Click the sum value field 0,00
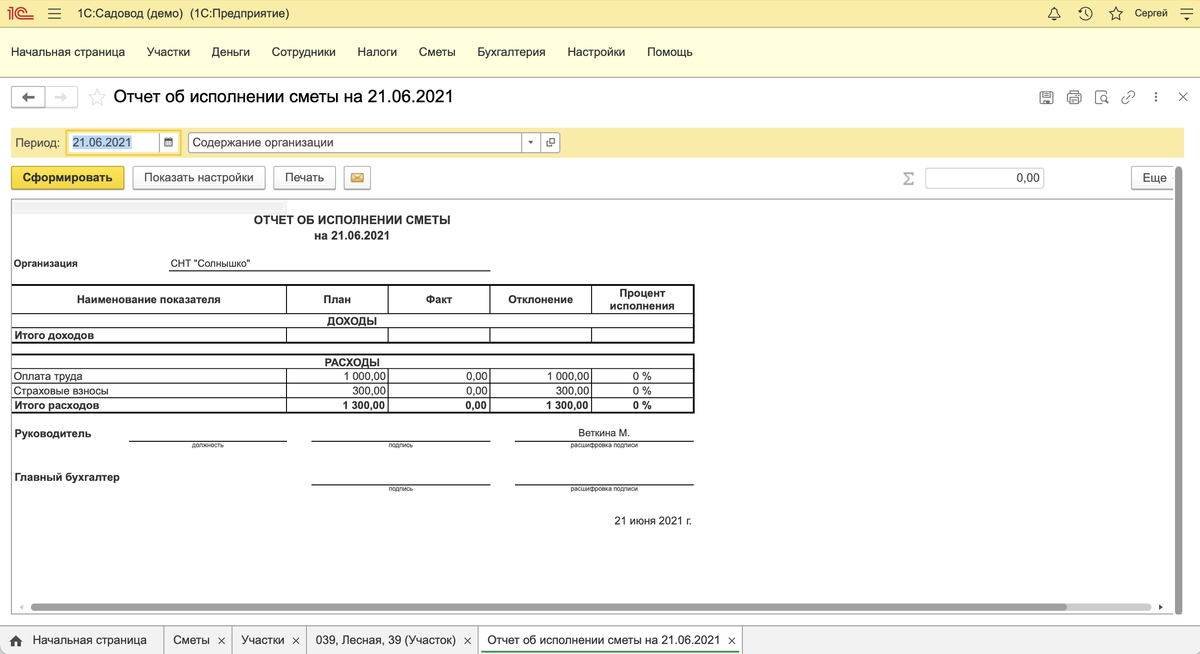The width and height of the screenshot is (1200, 654). (985, 178)
